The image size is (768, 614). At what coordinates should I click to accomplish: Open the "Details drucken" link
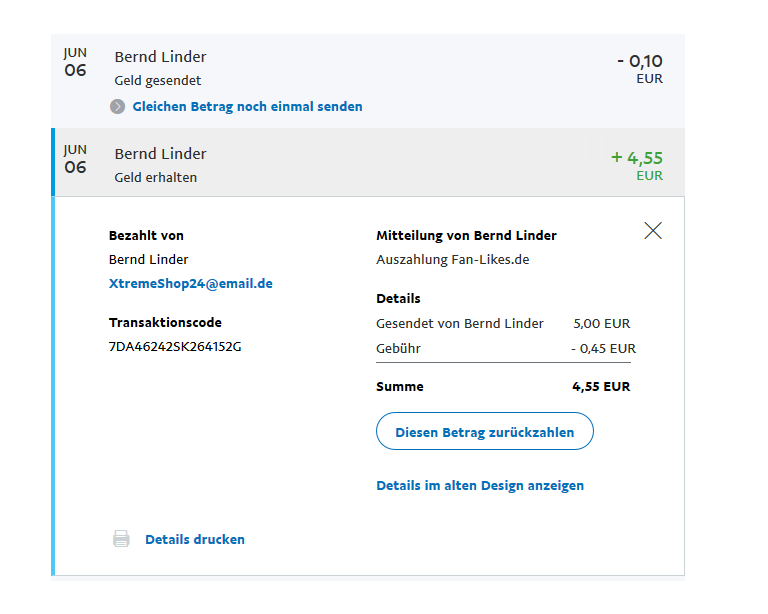195,539
